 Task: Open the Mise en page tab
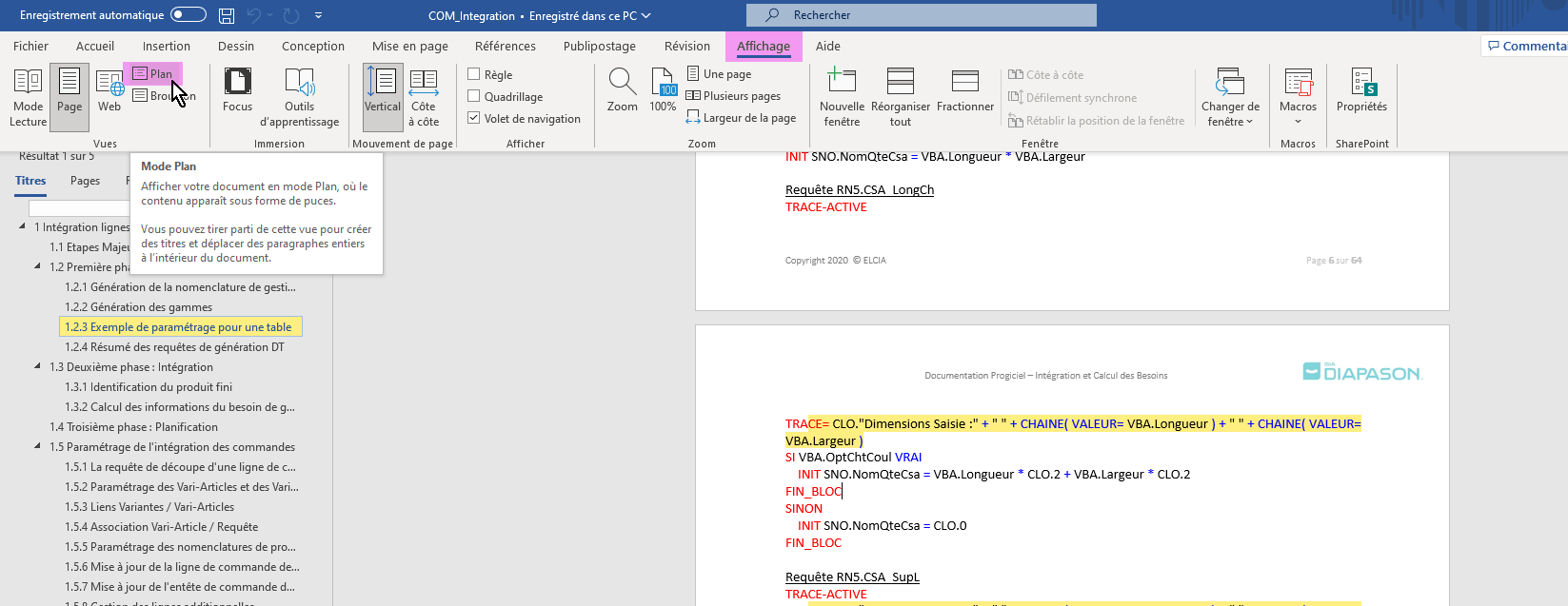(410, 46)
